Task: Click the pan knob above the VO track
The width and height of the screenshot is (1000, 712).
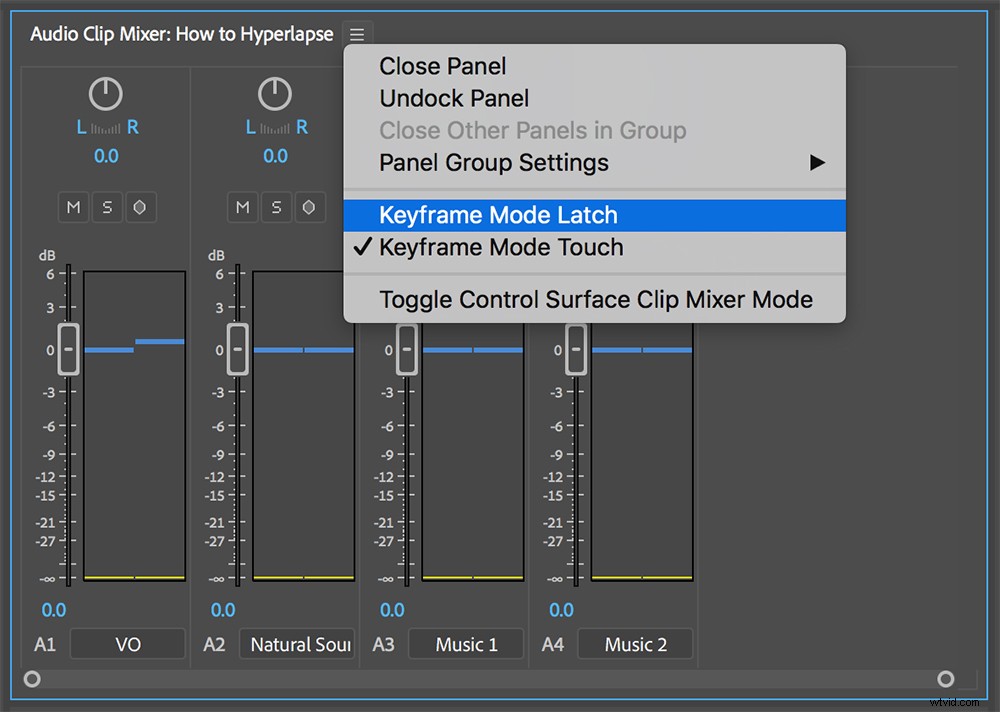Action: 105,93
